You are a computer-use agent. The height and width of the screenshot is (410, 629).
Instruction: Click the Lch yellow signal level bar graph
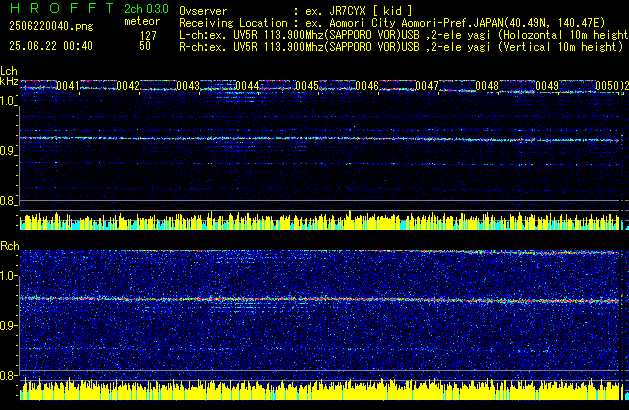coord(320,220)
